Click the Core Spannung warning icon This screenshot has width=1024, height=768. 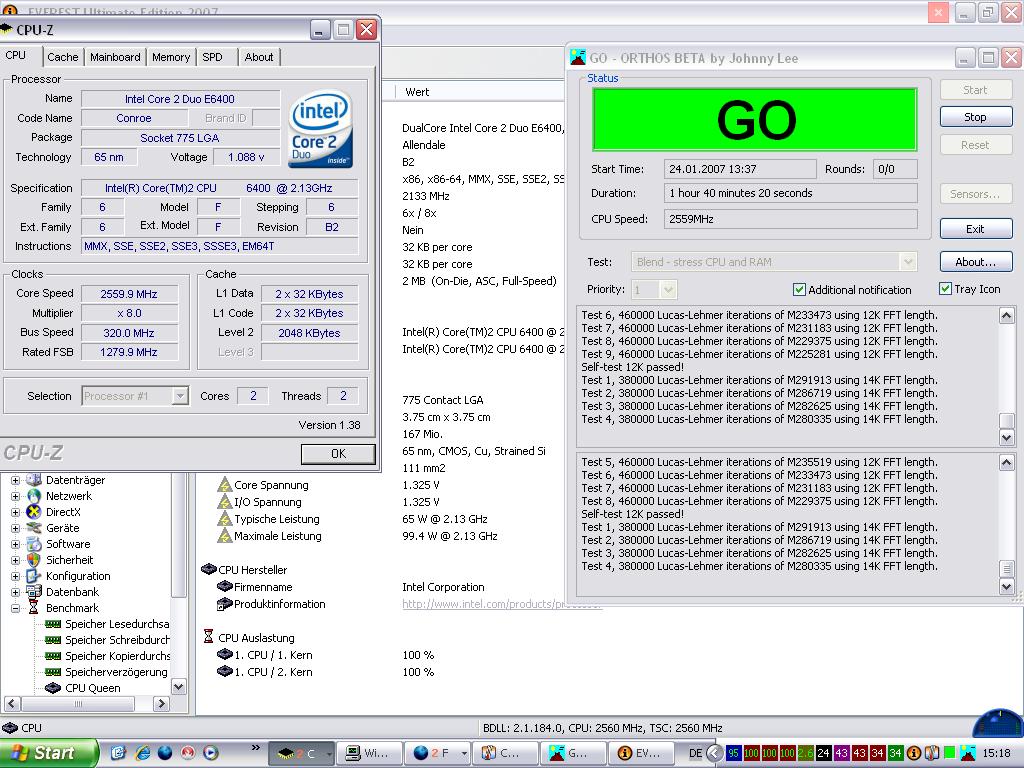[x=225, y=485]
